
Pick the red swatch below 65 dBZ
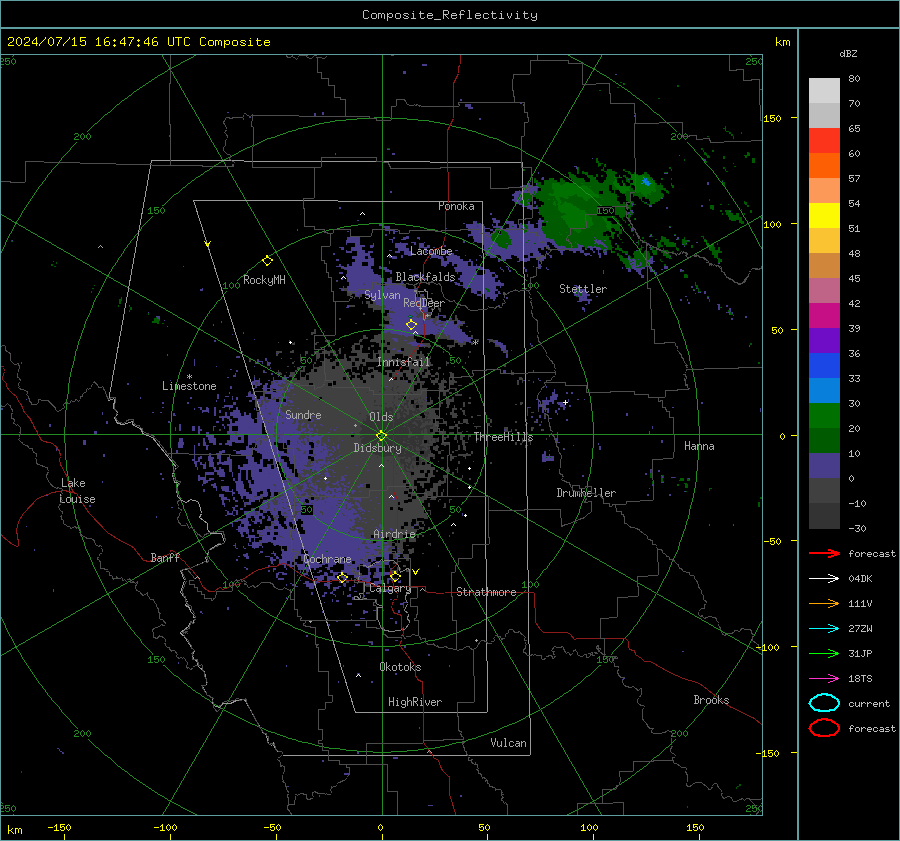click(824, 141)
